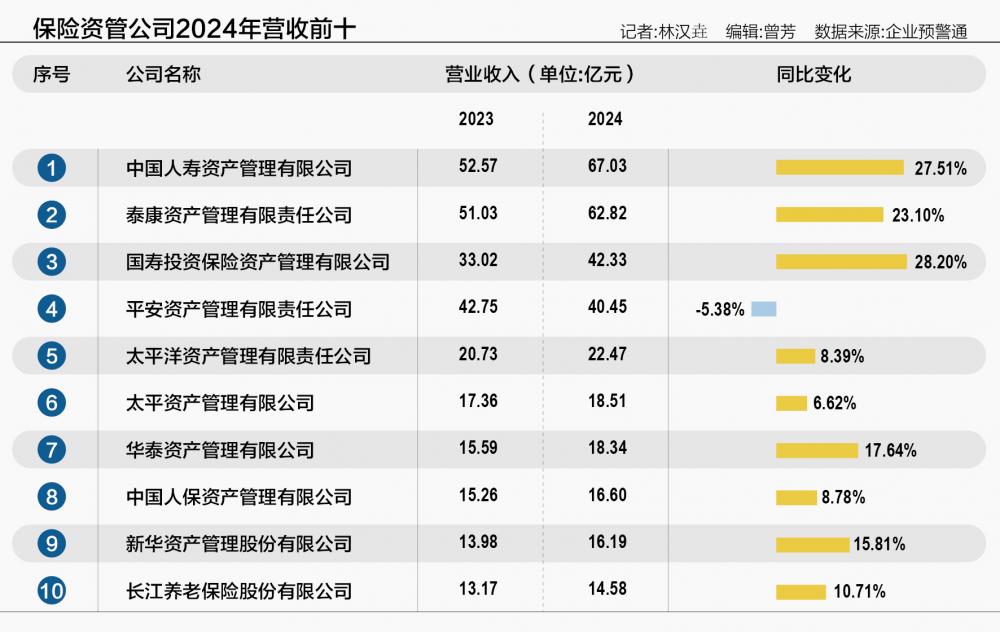Viewport: 1000px width, 632px height.
Task: Click the 2023 revenue value 33.02
Action: tap(478, 260)
